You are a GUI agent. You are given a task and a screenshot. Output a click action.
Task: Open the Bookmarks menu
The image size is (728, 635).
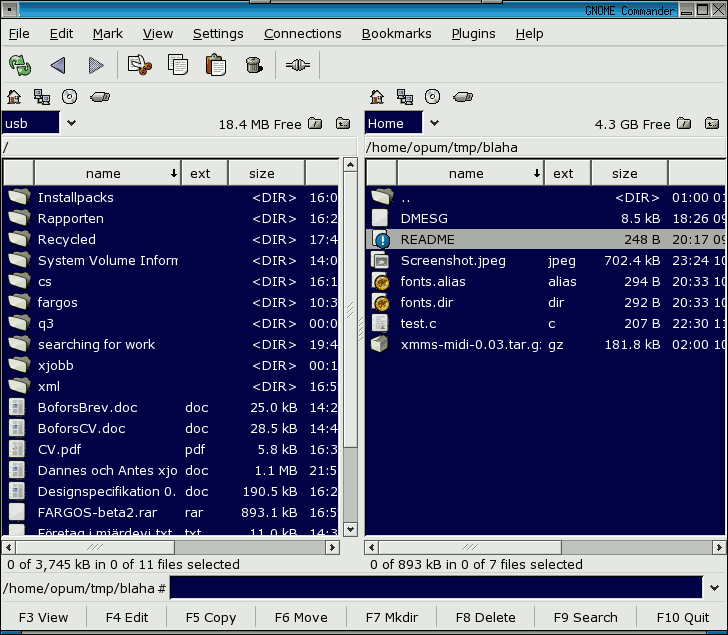(396, 33)
